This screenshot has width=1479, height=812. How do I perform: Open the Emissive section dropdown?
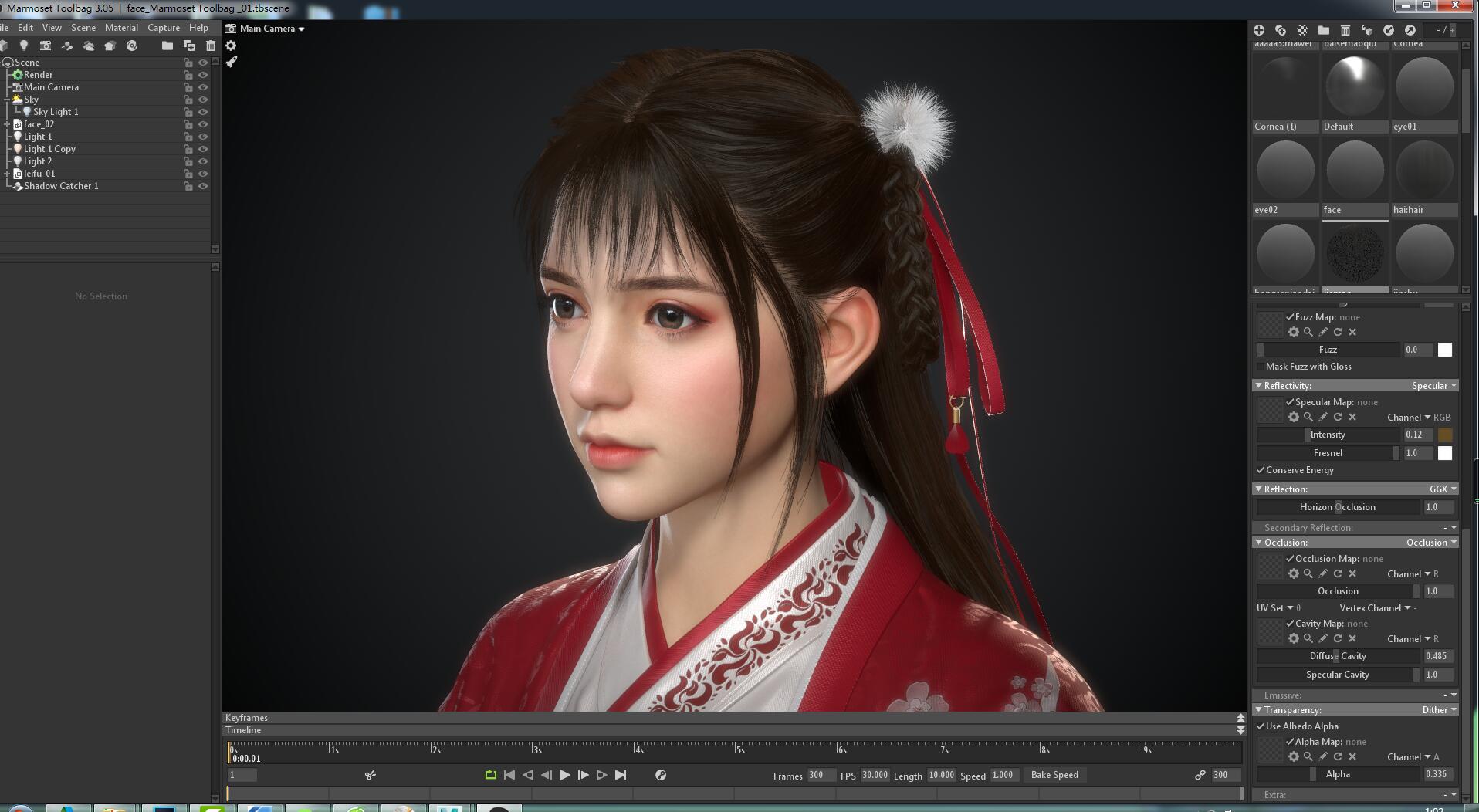1450,695
